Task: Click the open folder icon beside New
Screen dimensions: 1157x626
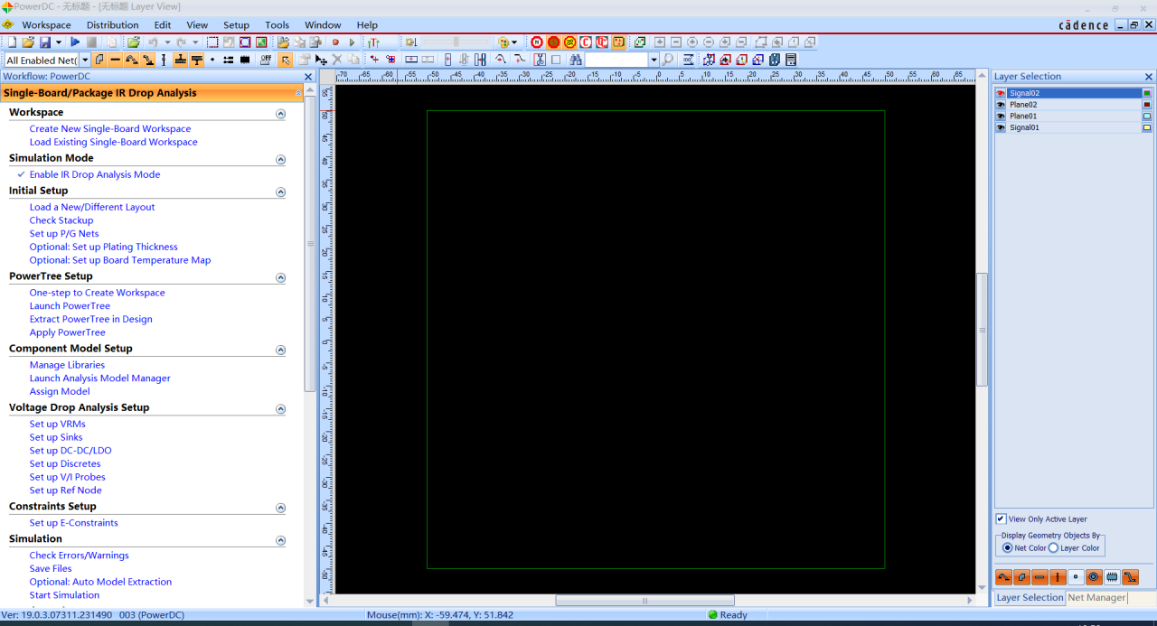Action: click(28, 43)
